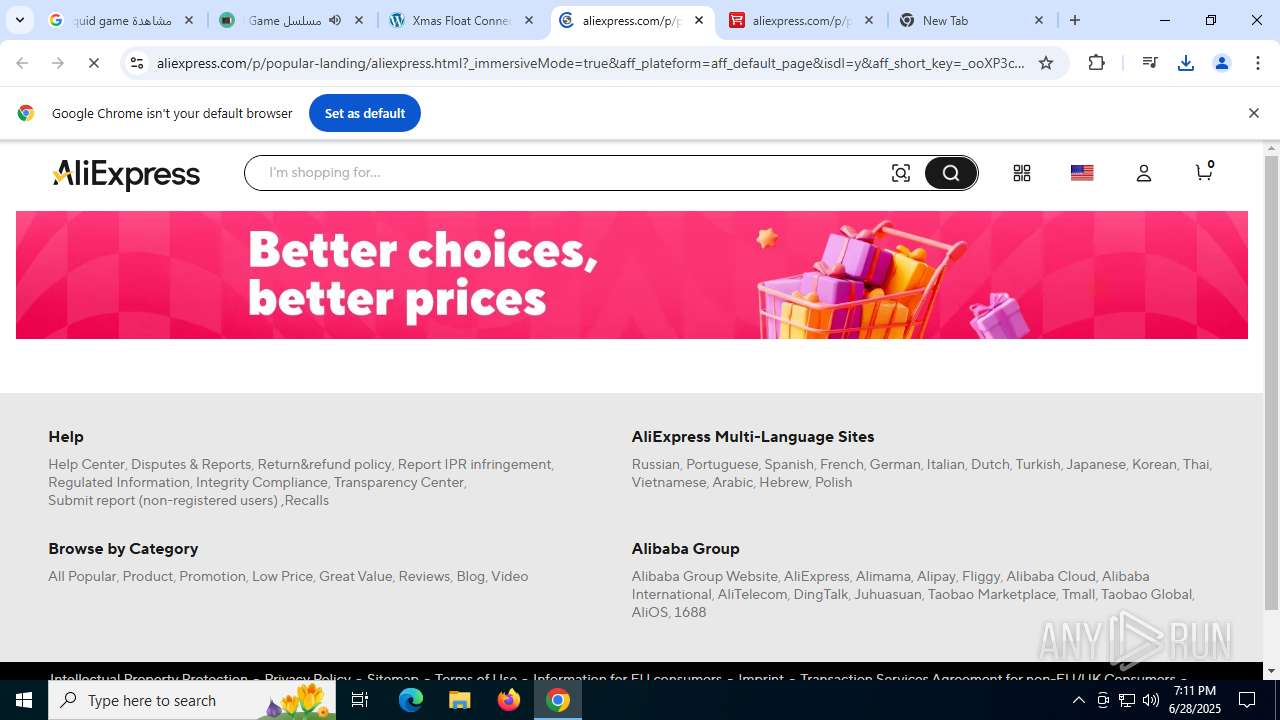Click the Set as default button
The image size is (1280, 720).
[x=365, y=113]
